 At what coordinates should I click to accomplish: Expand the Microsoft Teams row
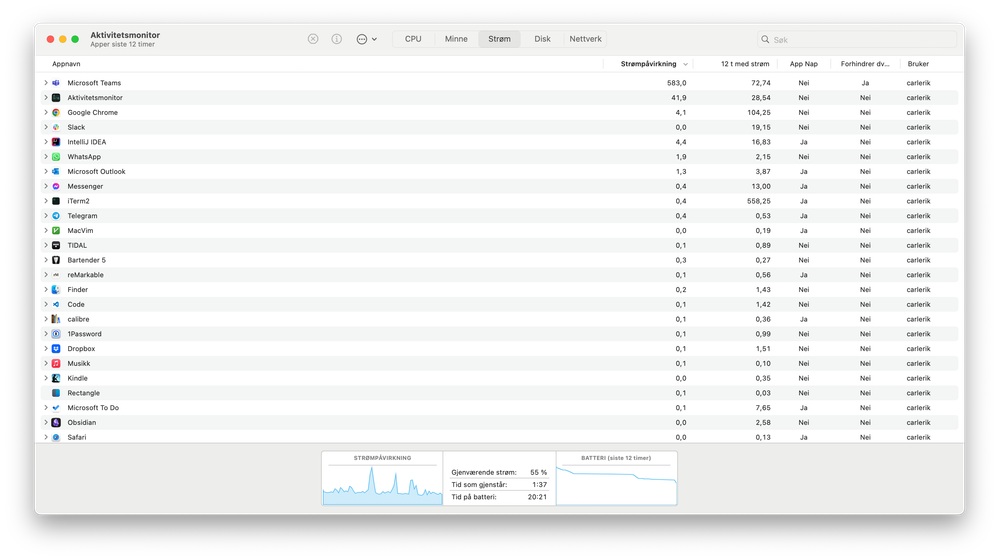pos(46,83)
